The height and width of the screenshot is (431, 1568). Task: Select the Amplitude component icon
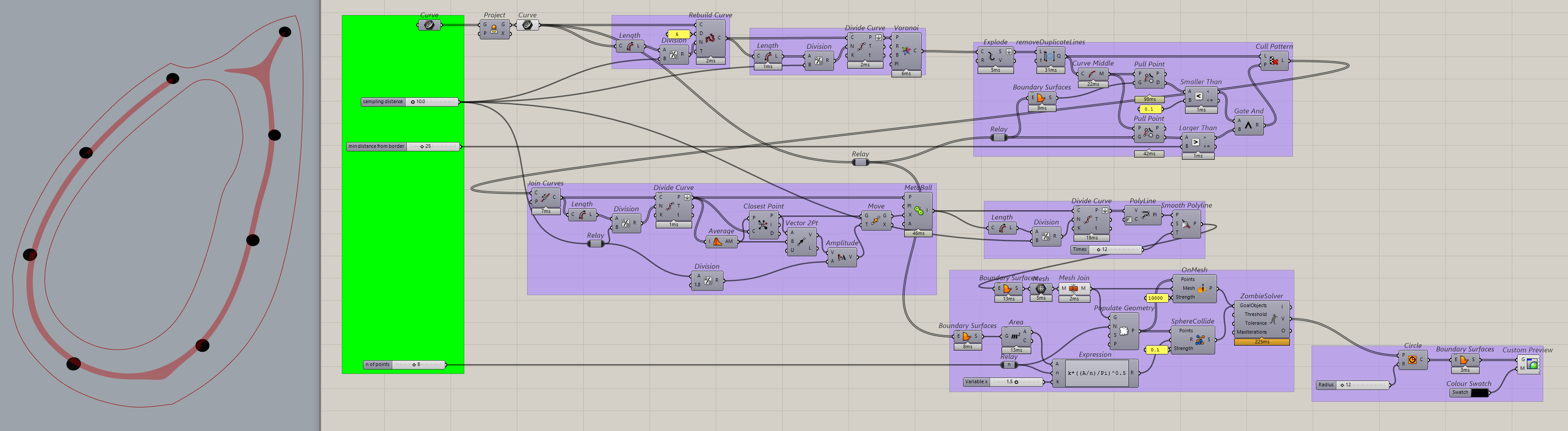tap(841, 257)
